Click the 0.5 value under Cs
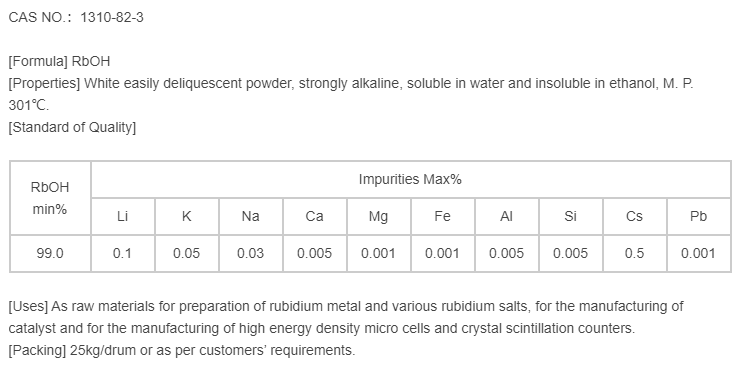Viewport: 741px width, 367px height. pyautogui.click(x=635, y=254)
